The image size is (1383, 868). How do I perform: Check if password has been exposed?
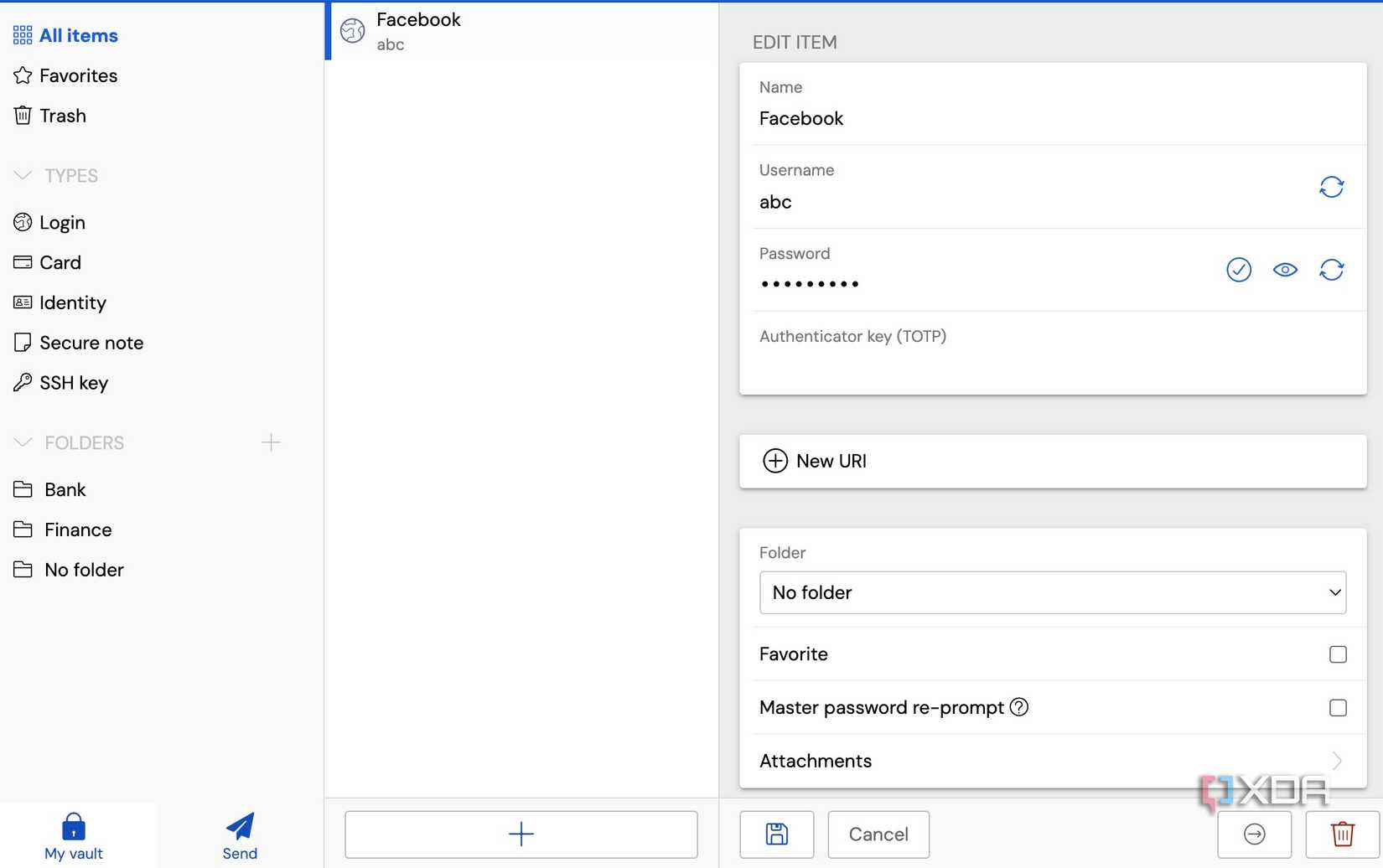(x=1239, y=270)
